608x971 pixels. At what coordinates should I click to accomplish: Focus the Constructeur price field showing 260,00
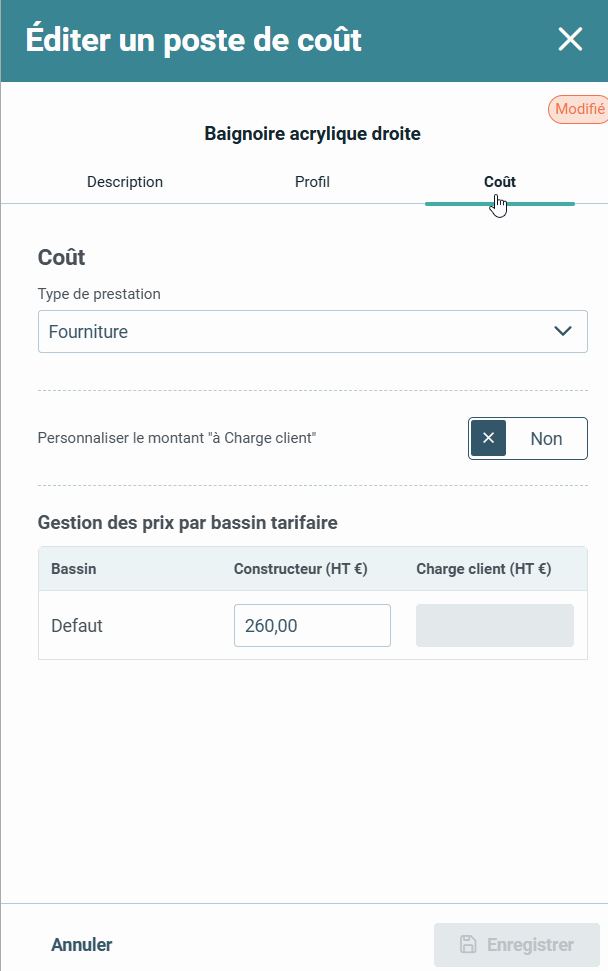[312, 626]
